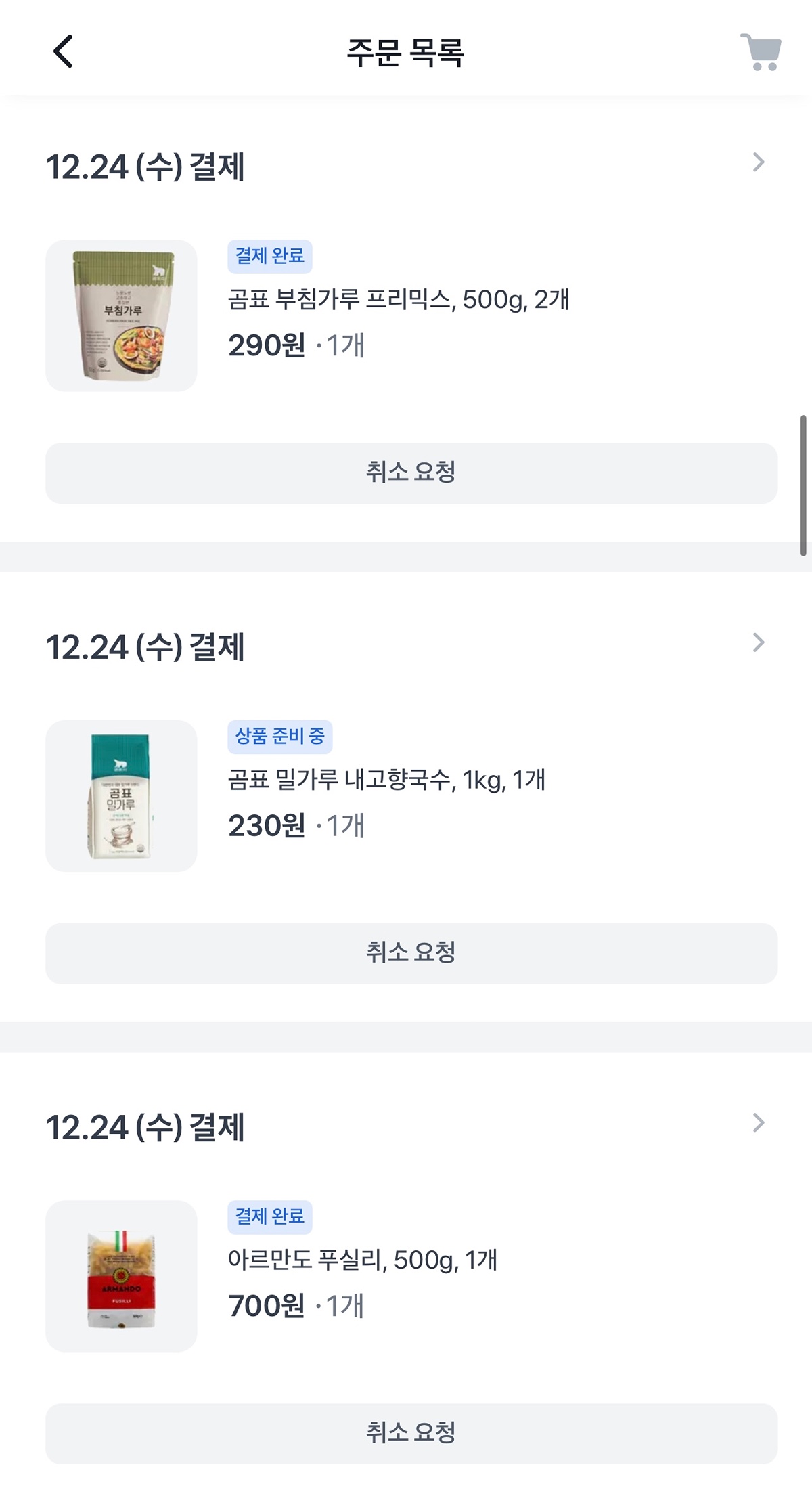Image resolution: width=812 pixels, height=1494 pixels.
Task: Tap the 결제 완료 badge on 푸실리
Action: click(x=269, y=1216)
